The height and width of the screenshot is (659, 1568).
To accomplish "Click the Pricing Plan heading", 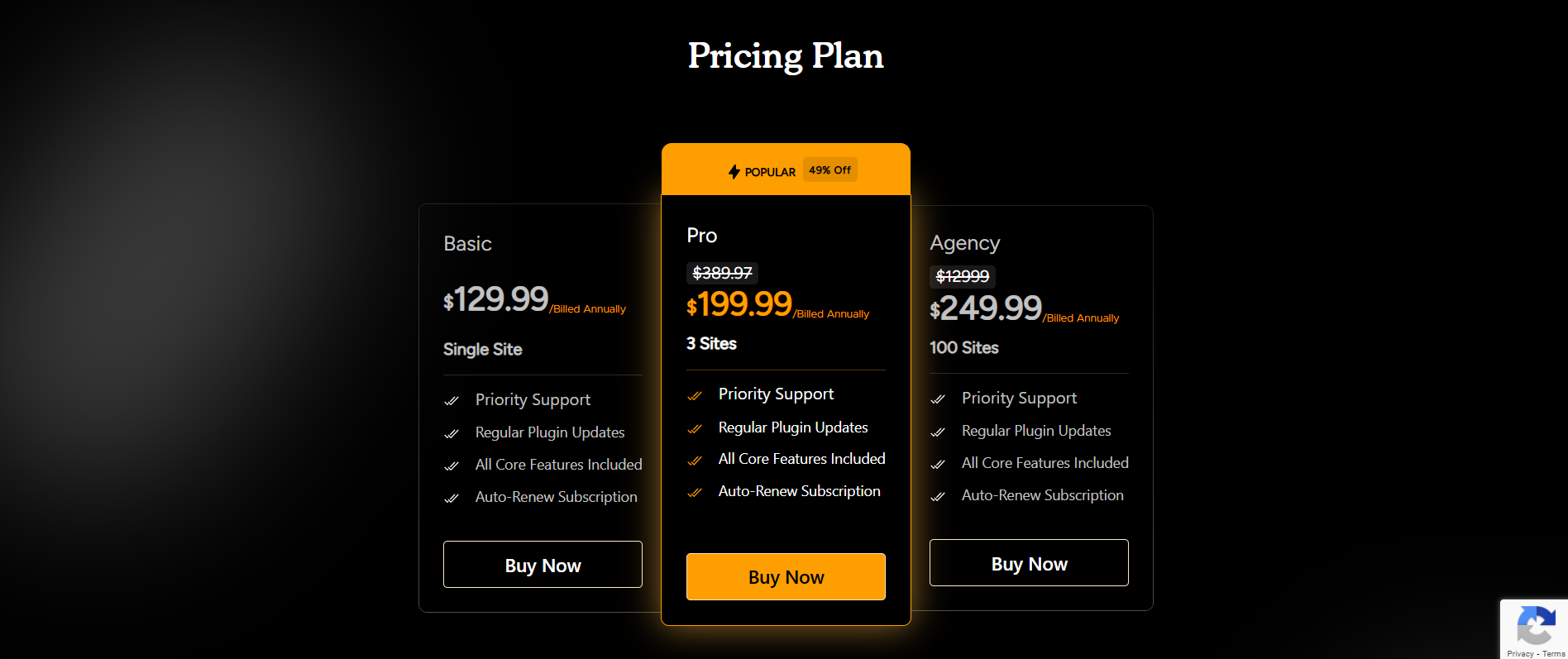I will click(x=784, y=56).
